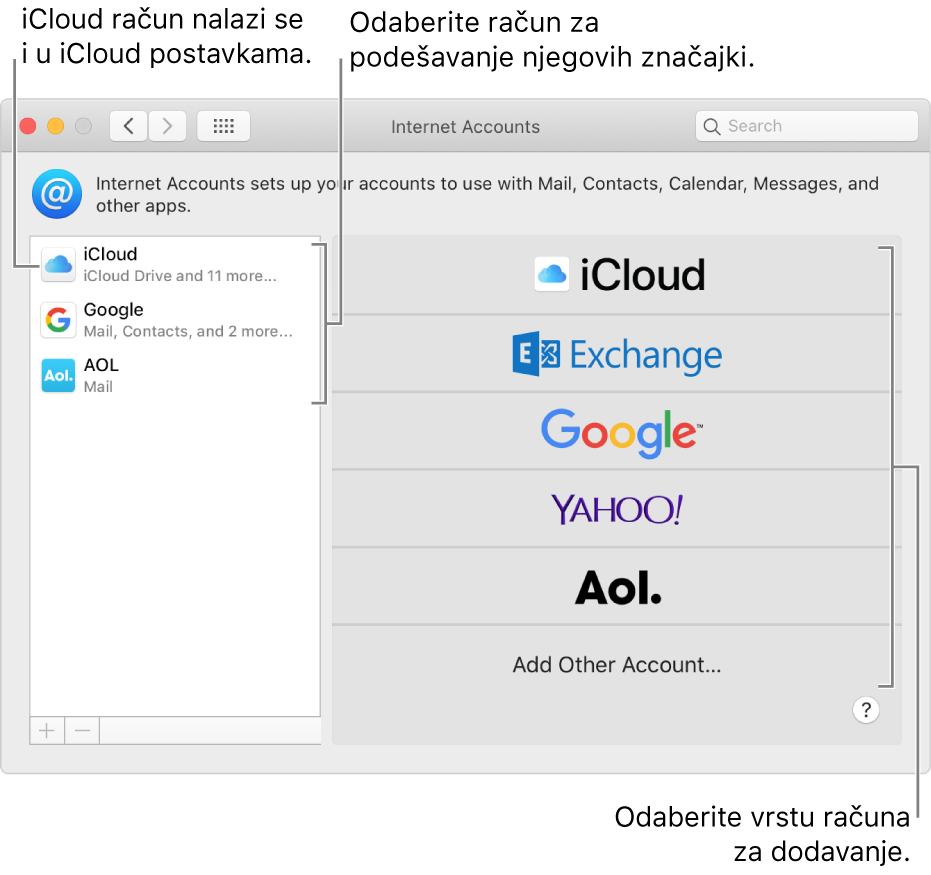Click the magnifying glass search icon
The image size is (931, 875).
click(x=711, y=126)
